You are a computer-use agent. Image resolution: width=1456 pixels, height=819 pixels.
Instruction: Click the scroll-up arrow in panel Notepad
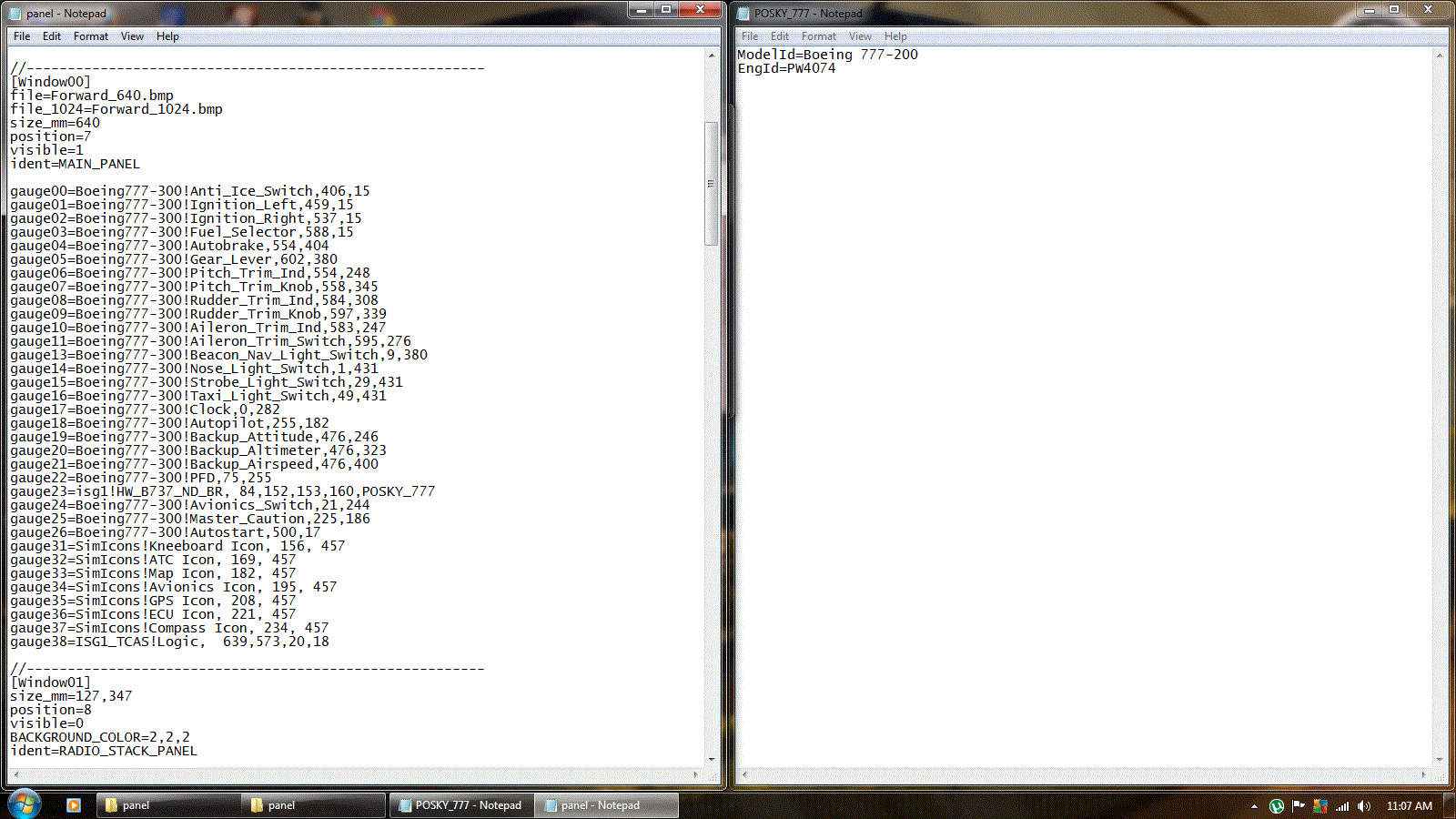712,56
